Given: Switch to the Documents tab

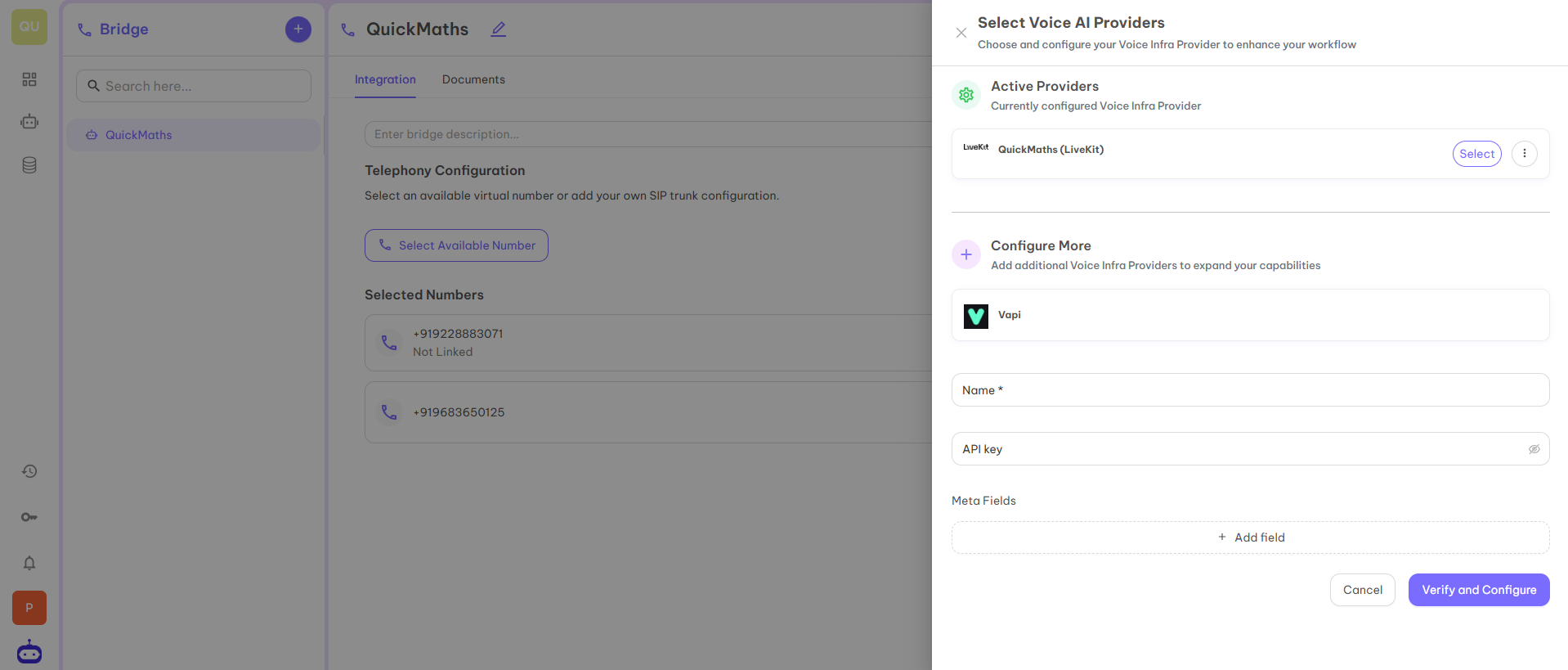Looking at the screenshot, I should click(473, 79).
